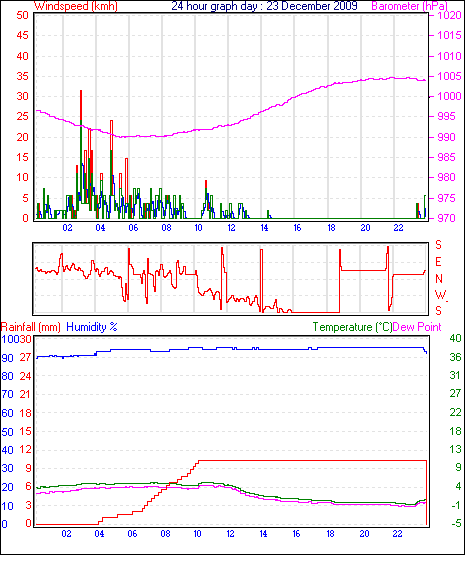
Task: Click hour 12 on wind graph axis
Action: [231, 228]
